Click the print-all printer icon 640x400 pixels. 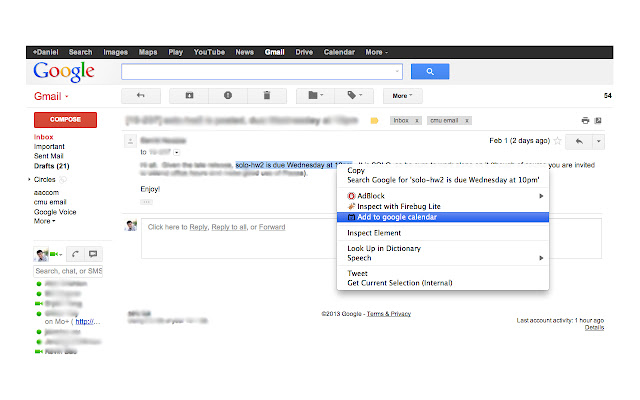point(585,120)
